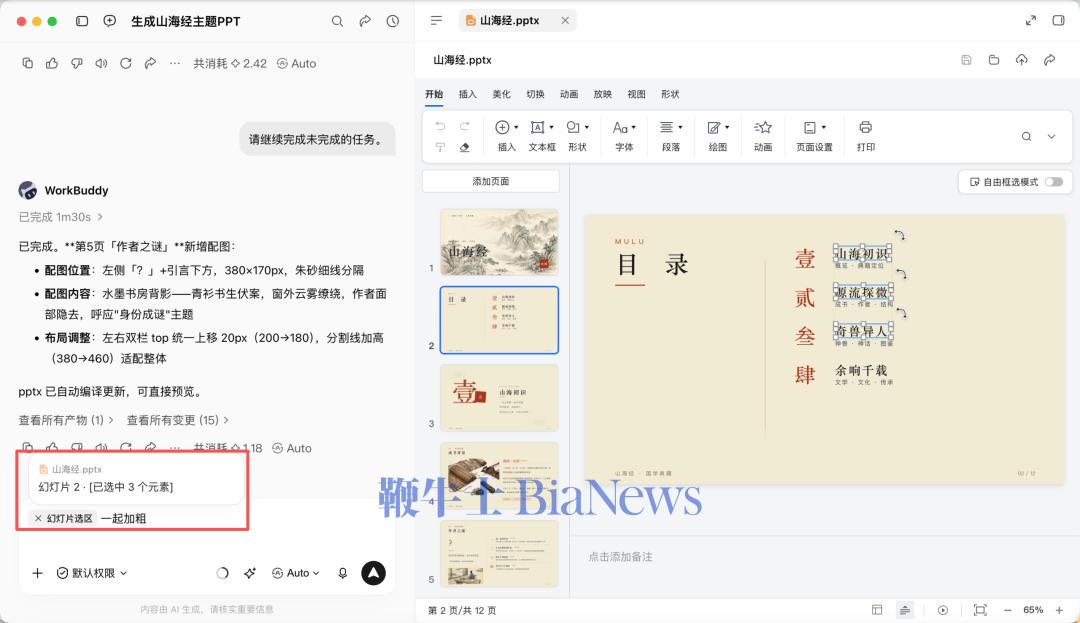The height and width of the screenshot is (623, 1080).
Task: Open the hamburger menu left of file tab
Action: tap(436, 21)
